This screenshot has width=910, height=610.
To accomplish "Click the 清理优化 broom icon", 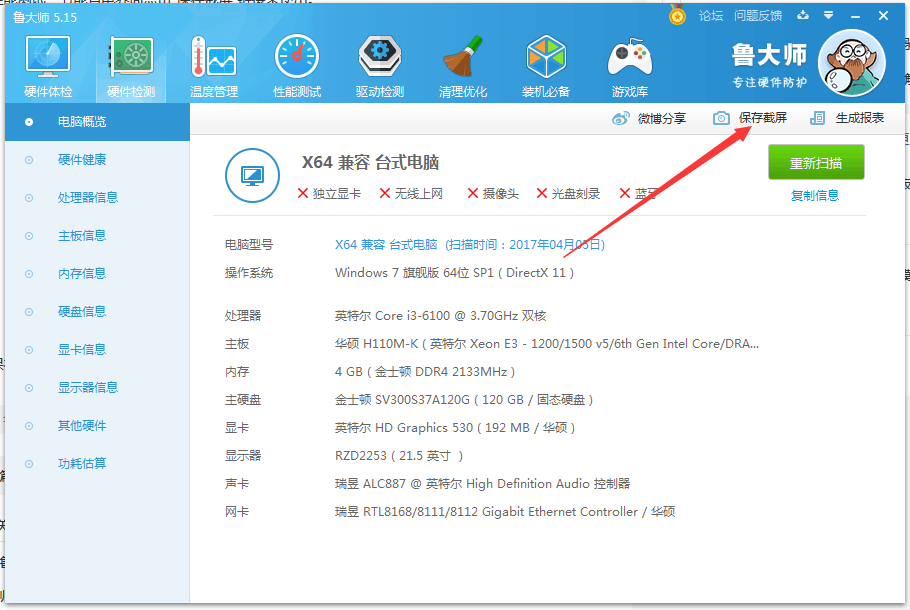I will coord(463,57).
